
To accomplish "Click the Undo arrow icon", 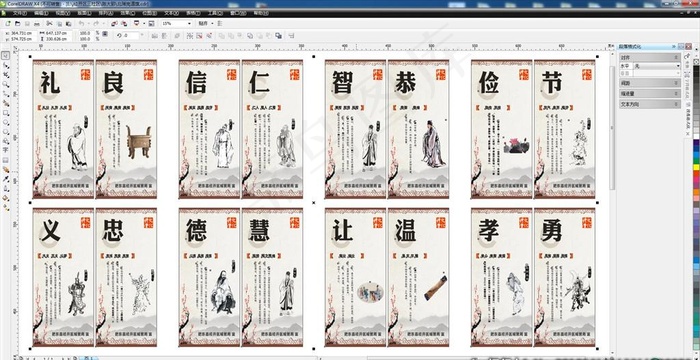I will point(81,23).
